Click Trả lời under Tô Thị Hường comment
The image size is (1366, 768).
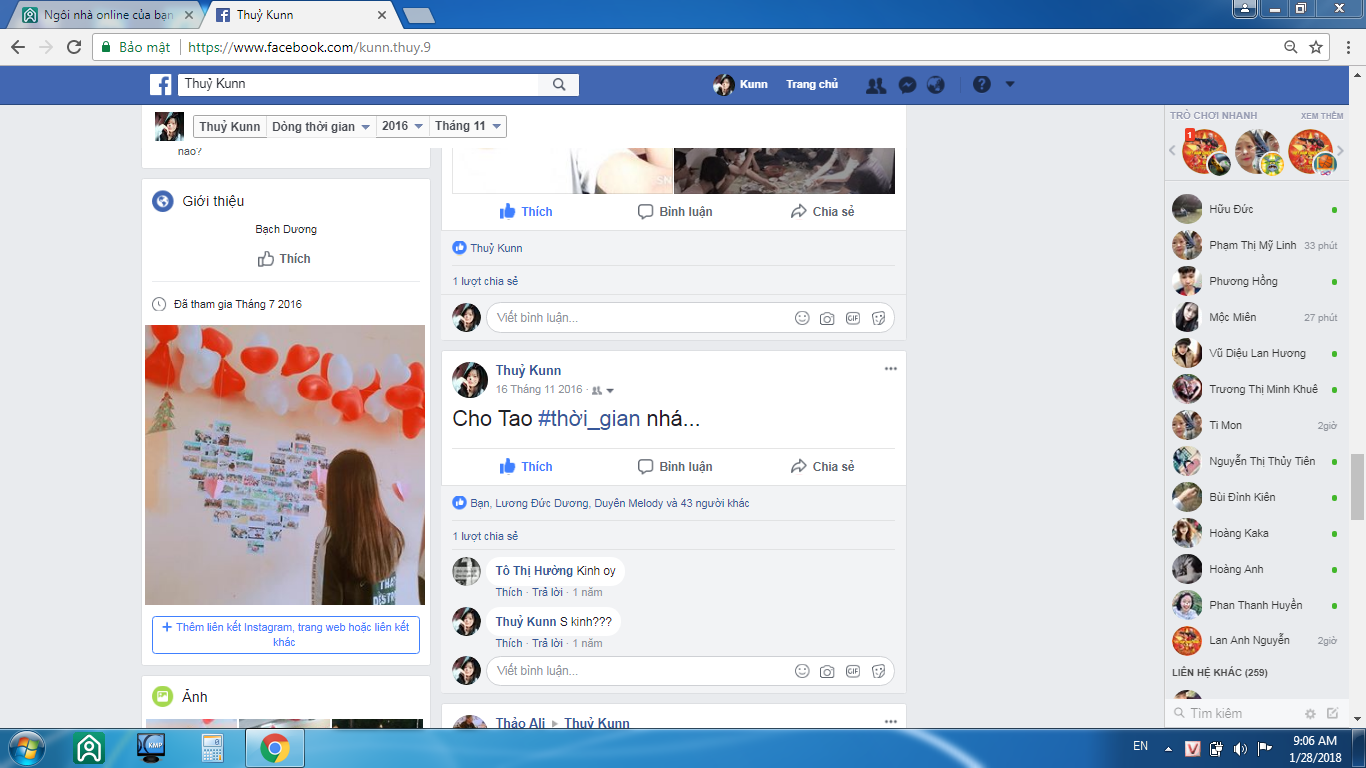tap(547, 592)
